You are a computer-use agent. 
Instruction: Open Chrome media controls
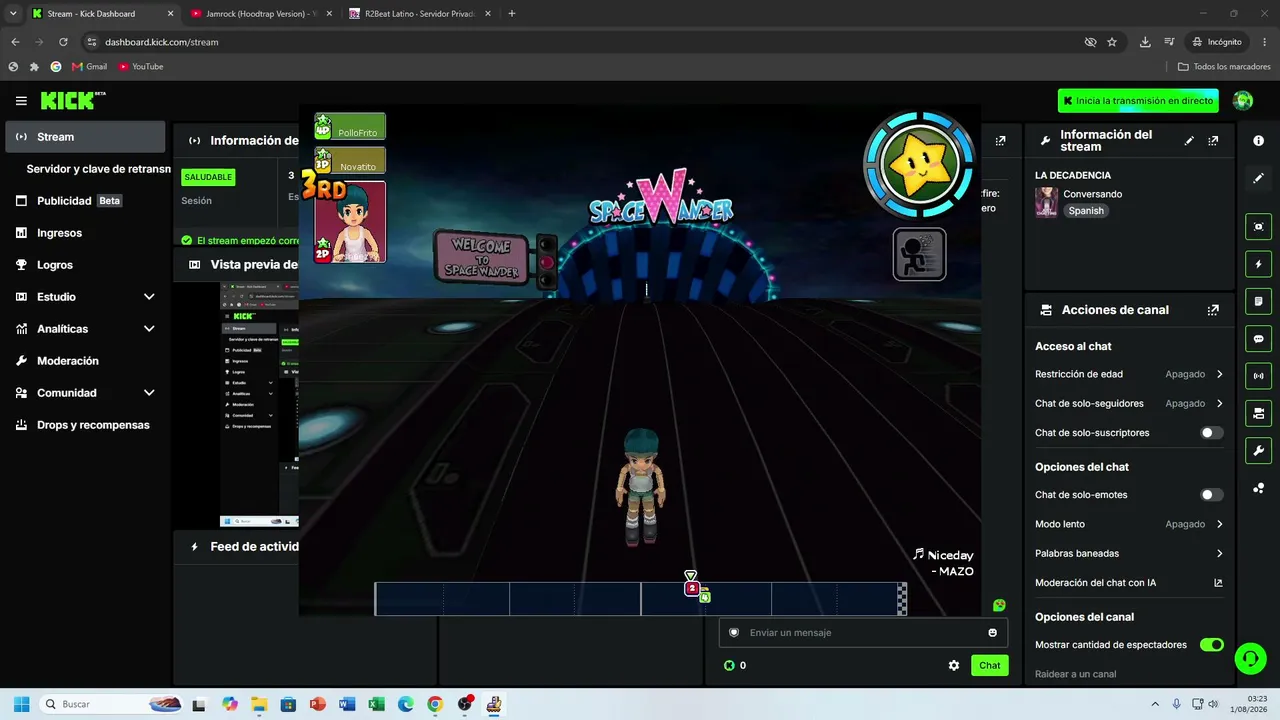(x=1169, y=42)
